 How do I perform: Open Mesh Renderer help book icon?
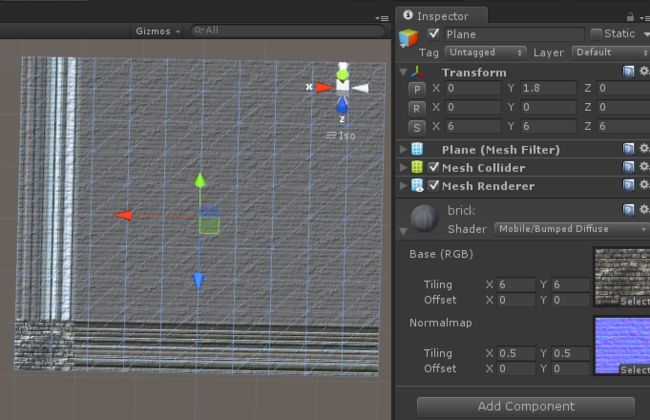[x=628, y=185]
